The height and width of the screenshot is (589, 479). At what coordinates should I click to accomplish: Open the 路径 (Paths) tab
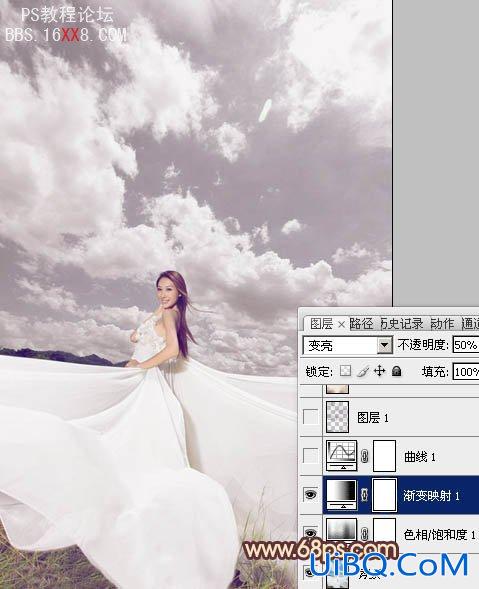pyautogui.click(x=362, y=323)
